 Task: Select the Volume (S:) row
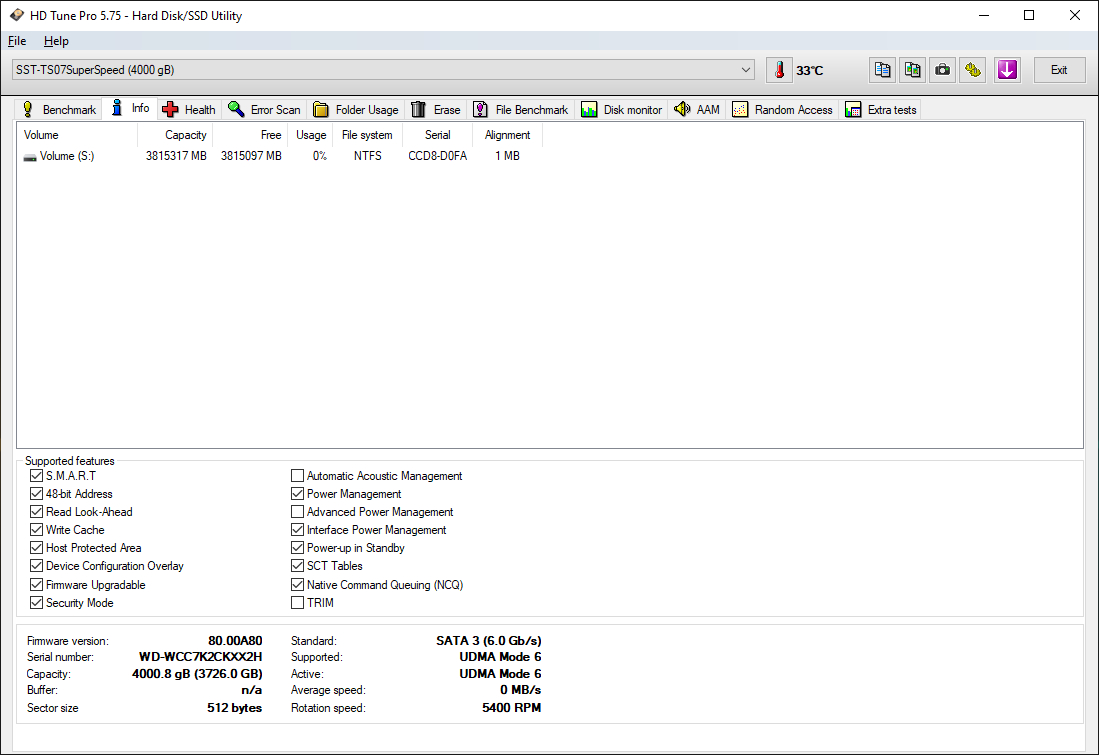click(280, 156)
